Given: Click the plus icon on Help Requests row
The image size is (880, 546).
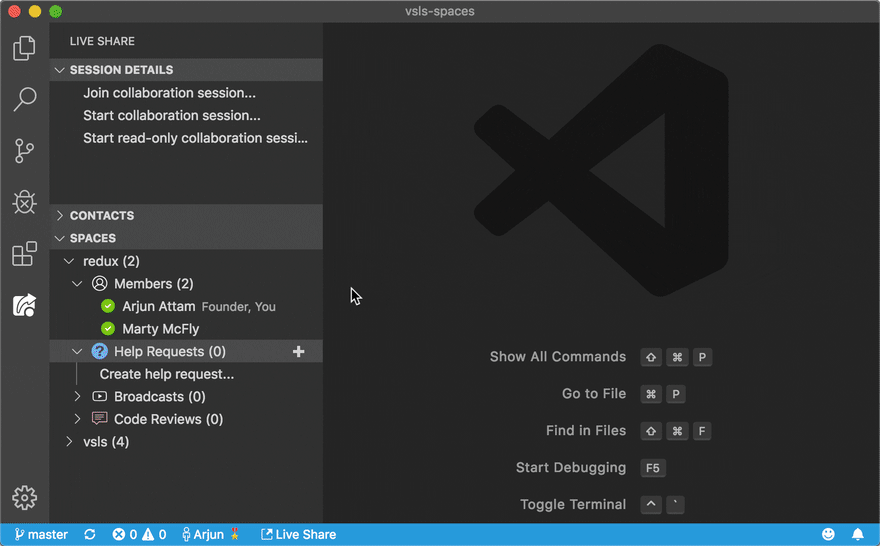Looking at the screenshot, I should (x=299, y=352).
